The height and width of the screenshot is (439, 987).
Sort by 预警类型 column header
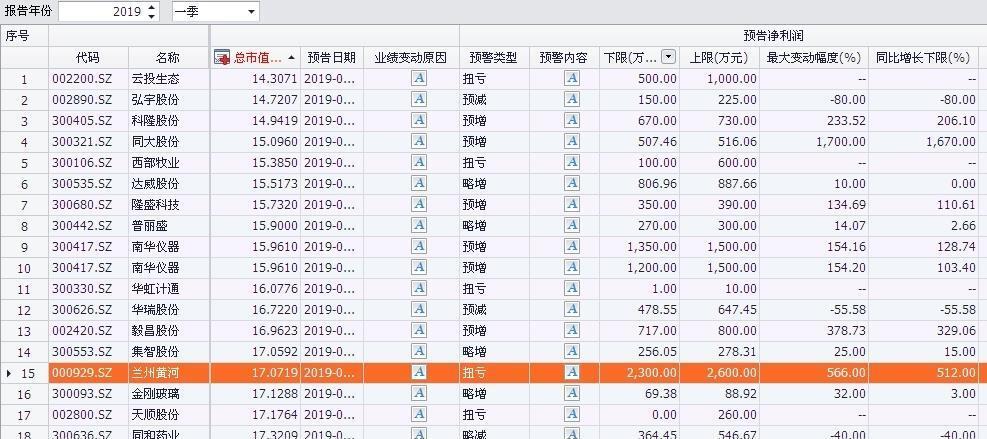point(494,58)
